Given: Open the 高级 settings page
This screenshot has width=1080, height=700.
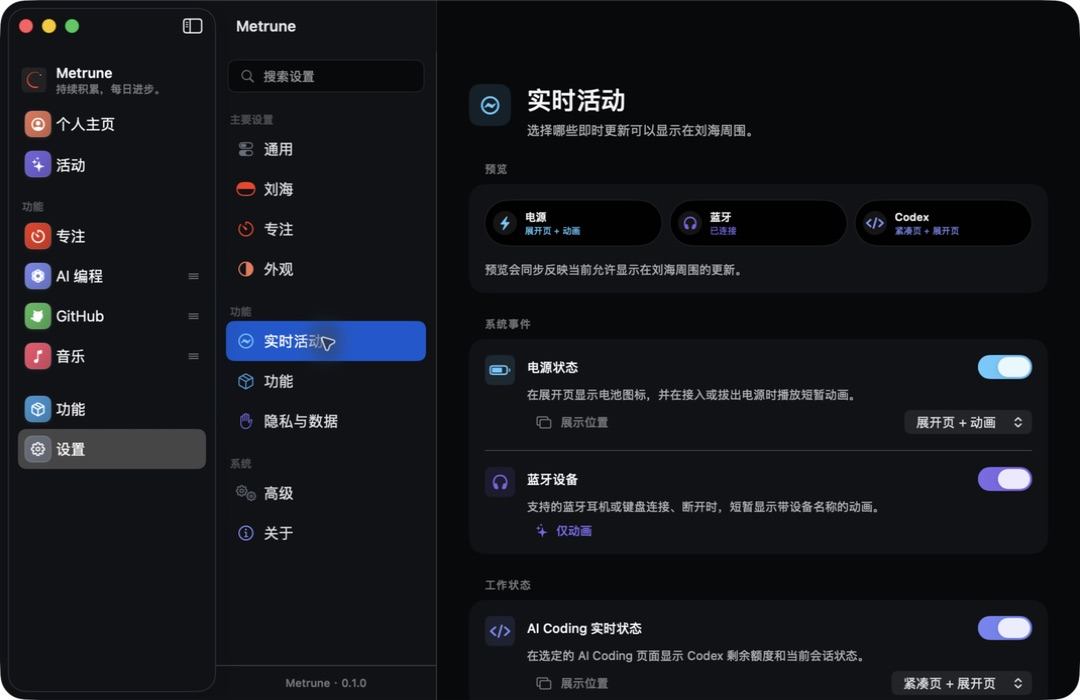Looking at the screenshot, I should [326, 493].
